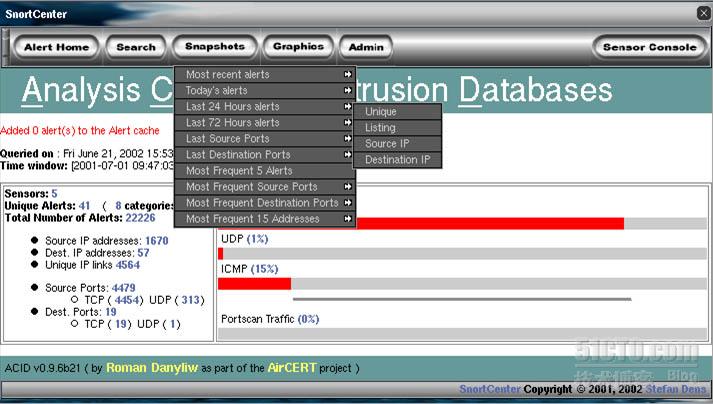
Task: Launch the Sensor Console
Action: 649,47
